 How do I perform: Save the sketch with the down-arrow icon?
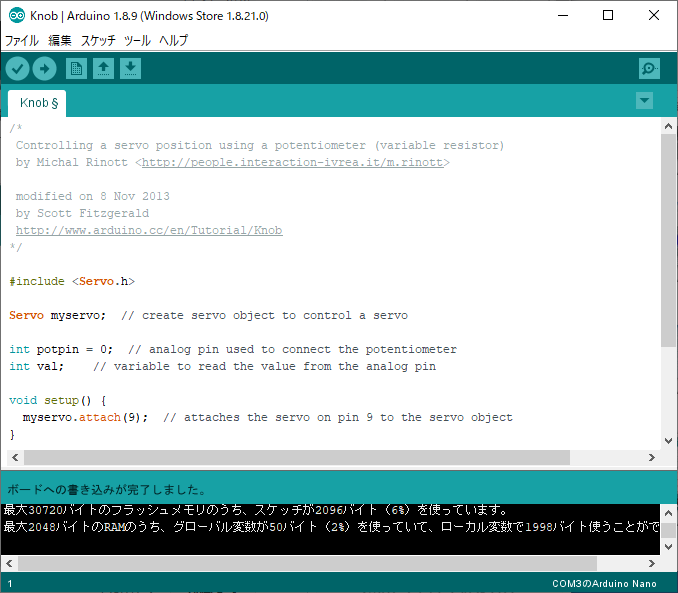[130, 68]
